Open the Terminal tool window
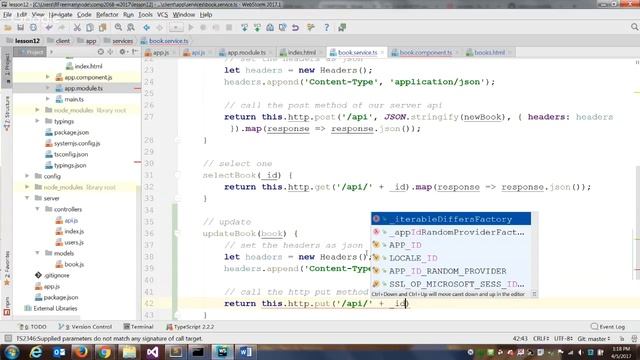Image resolution: width=640 pixels, height=360 pixels. [x=138, y=327]
